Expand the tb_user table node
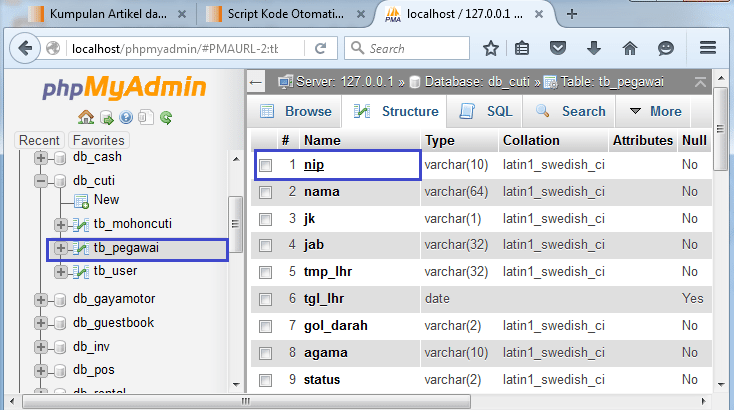Screen dimensions: 734x410 coord(60,272)
